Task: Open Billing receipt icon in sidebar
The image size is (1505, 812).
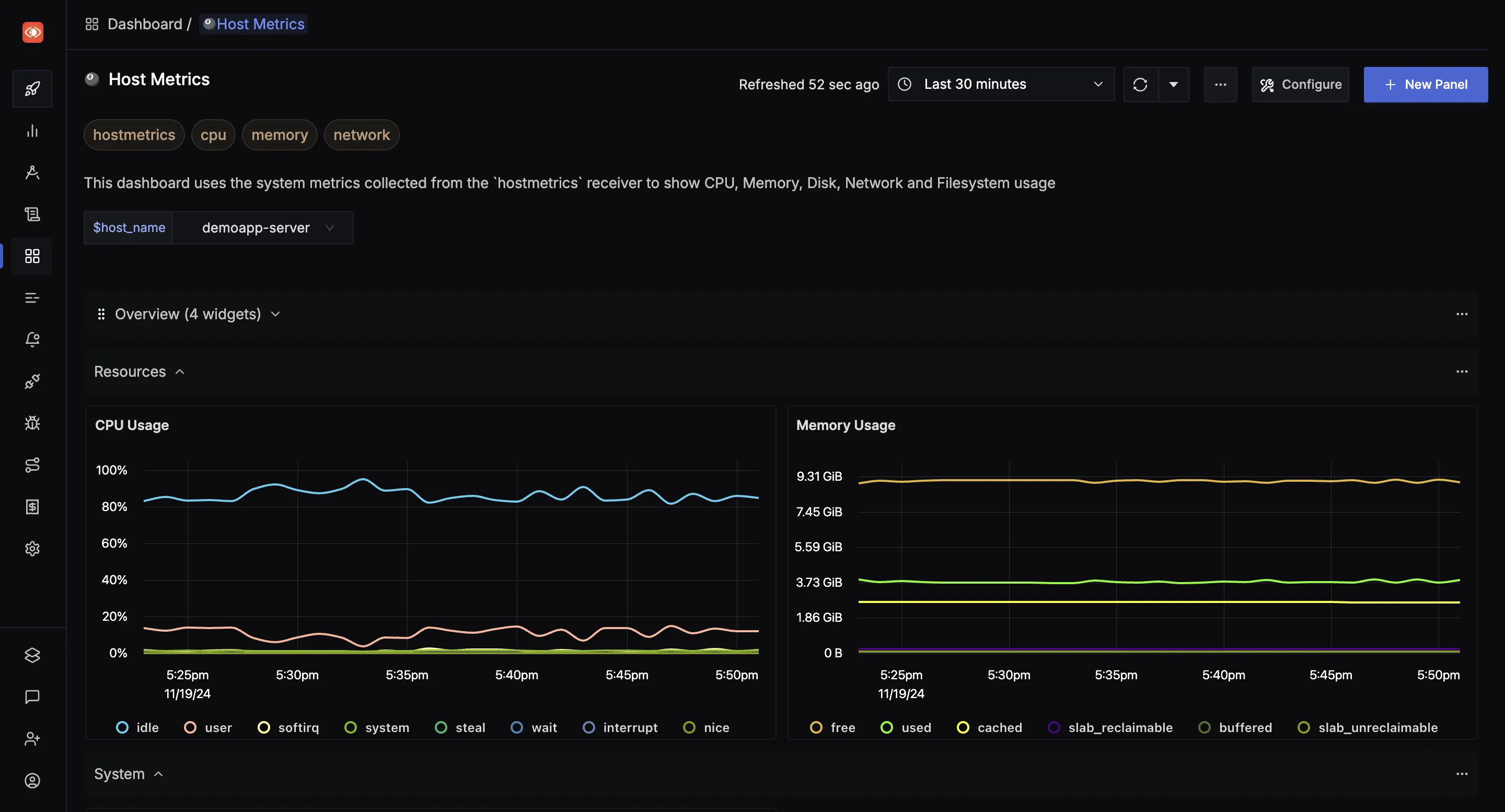Action: pyautogui.click(x=33, y=506)
